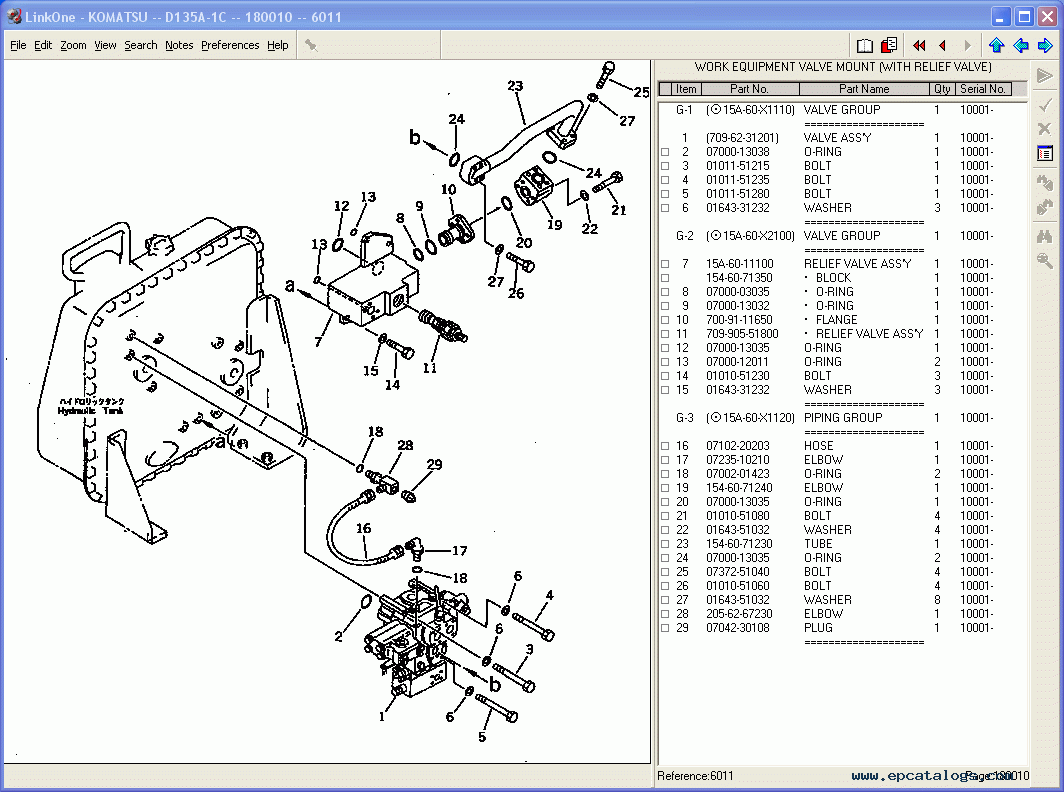
Task: Click callout 16 near the hose in diagram
Action: tap(364, 528)
